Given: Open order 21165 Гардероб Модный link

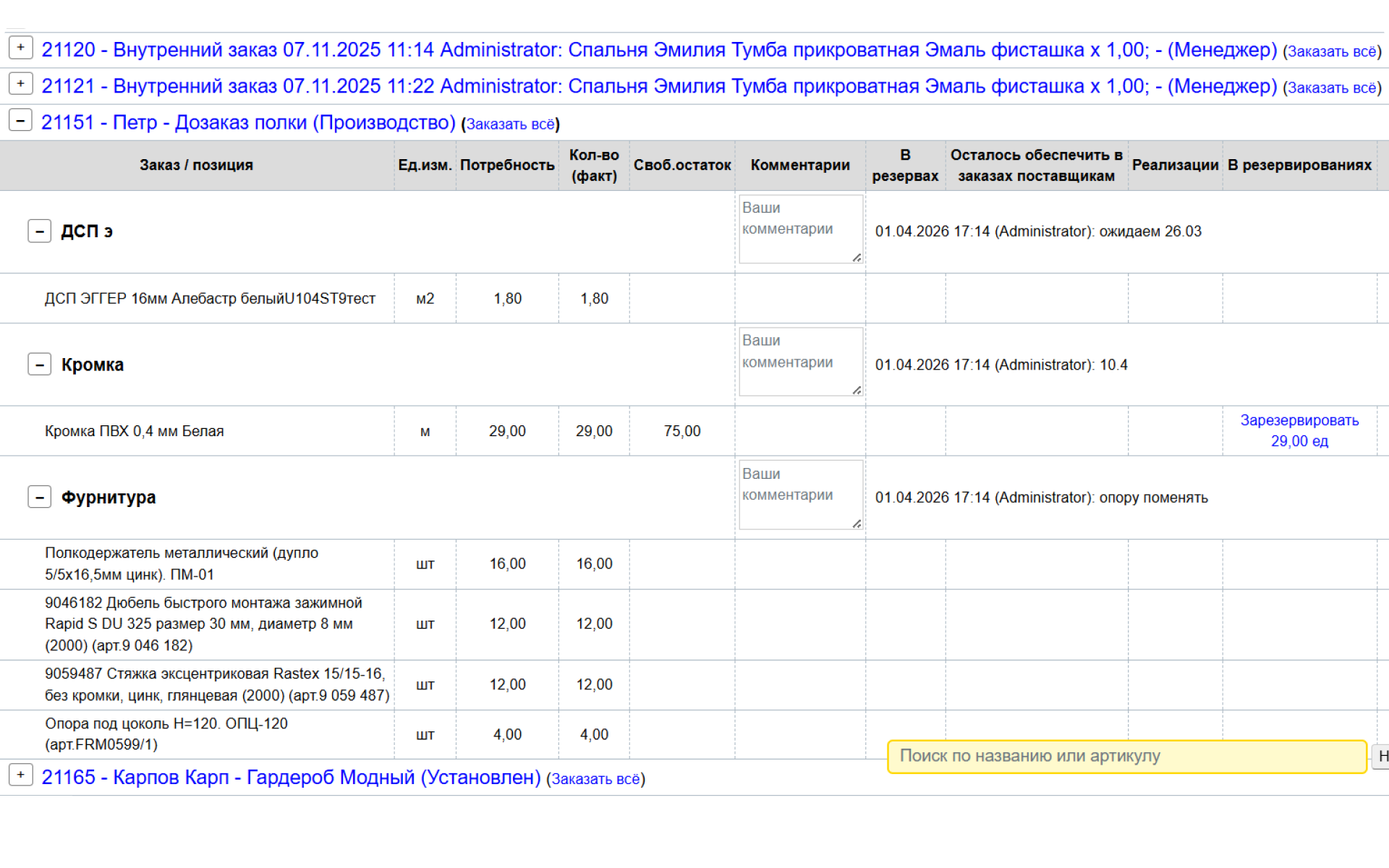Looking at the screenshot, I should point(291,778).
